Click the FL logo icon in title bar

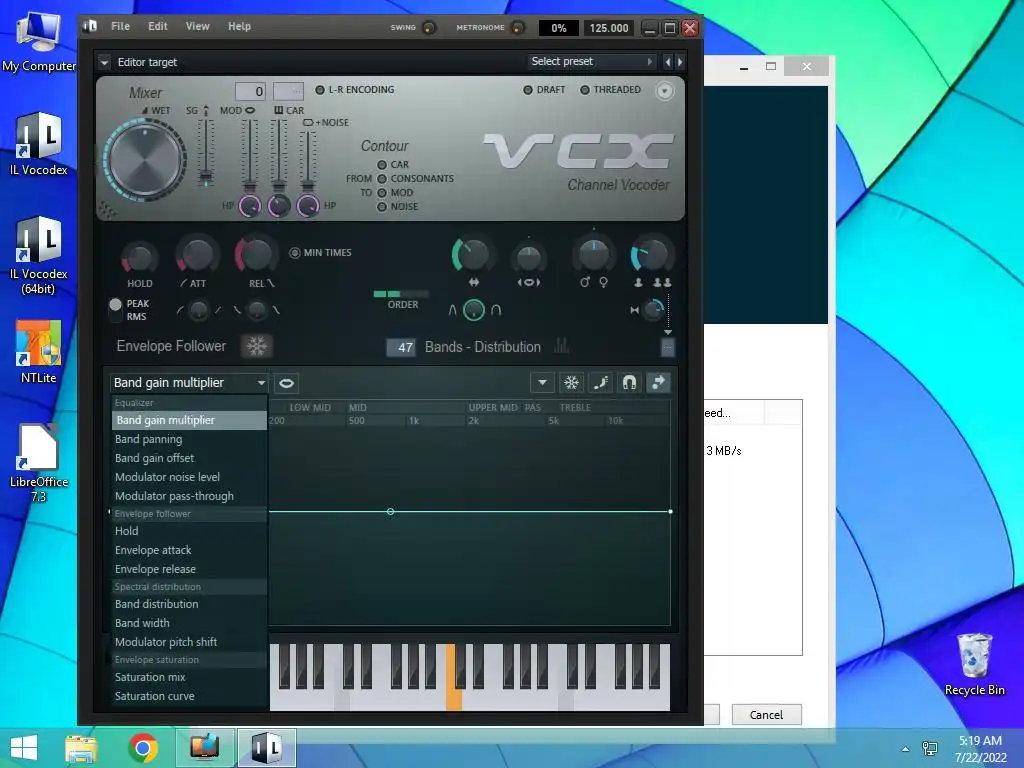[x=90, y=26]
